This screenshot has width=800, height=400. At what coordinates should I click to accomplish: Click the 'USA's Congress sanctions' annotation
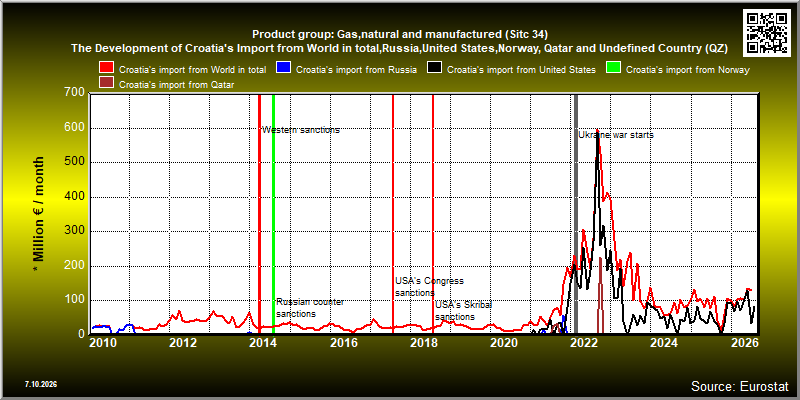point(429,287)
